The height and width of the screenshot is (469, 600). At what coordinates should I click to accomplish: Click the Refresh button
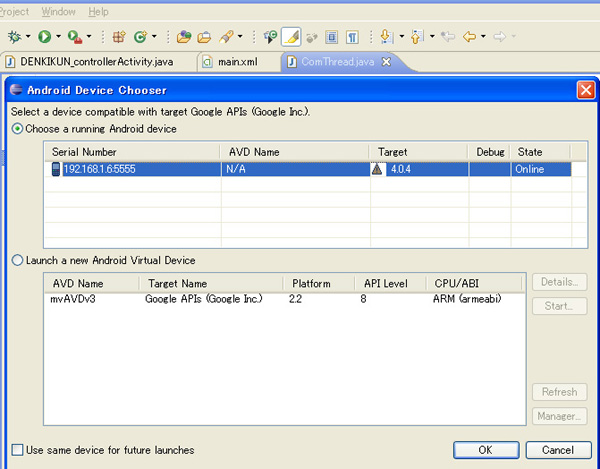coord(559,392)
